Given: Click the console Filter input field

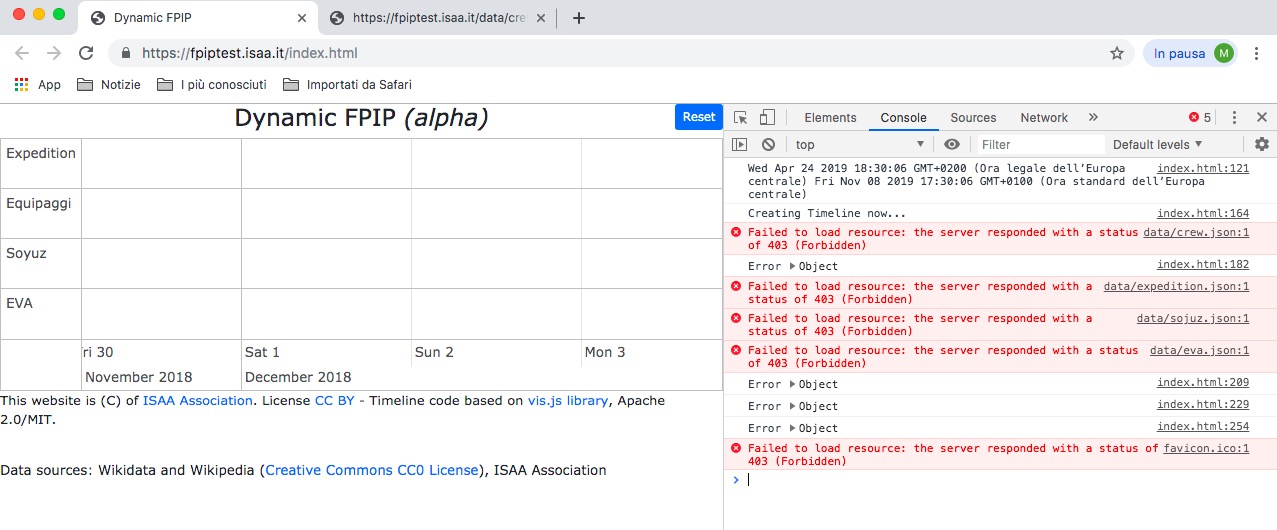Looking at the screenshot, I should click(1040, 145).
